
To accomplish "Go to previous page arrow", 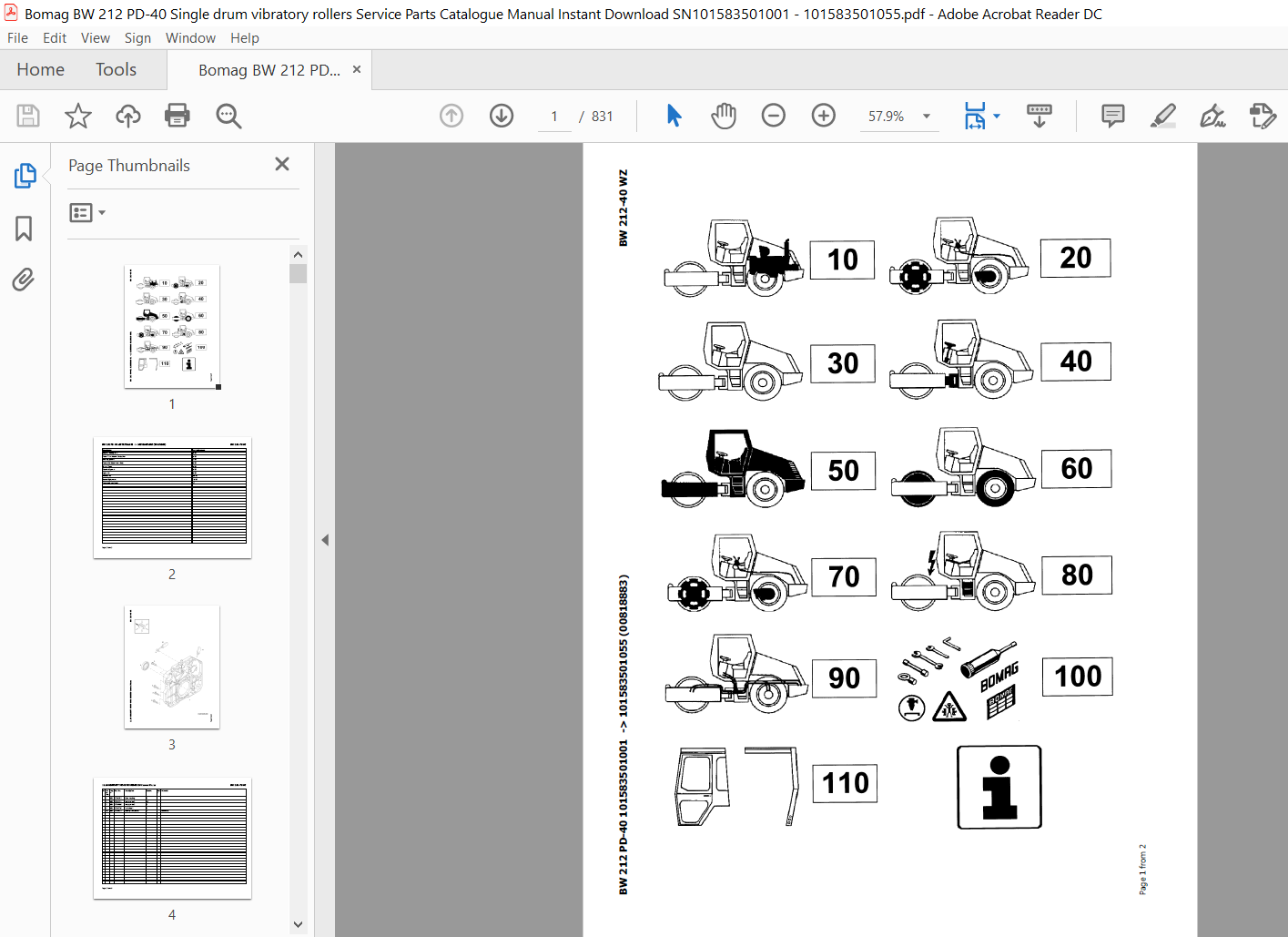I will click(451, 116).
